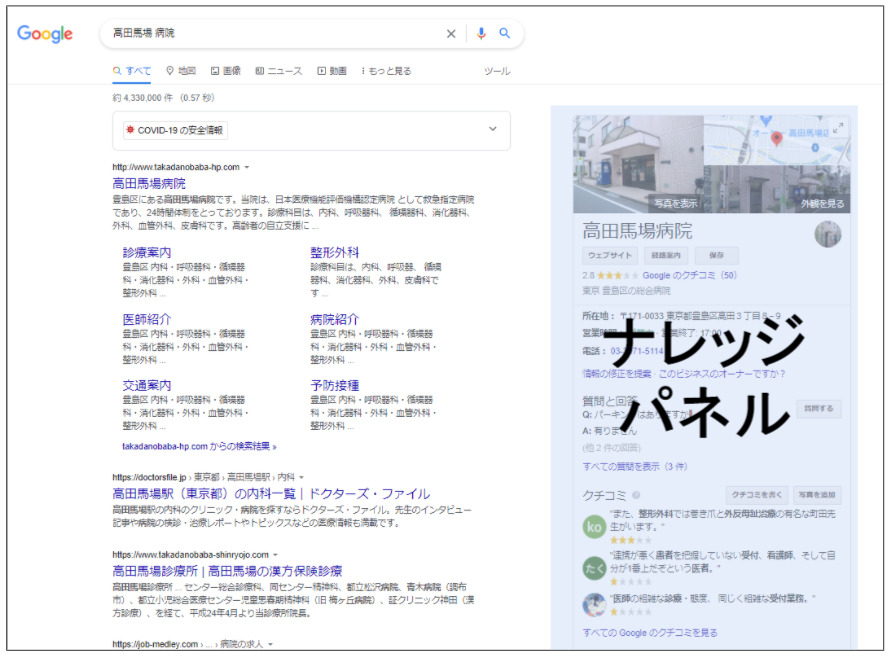Click the review text starting '連携が悪く患者を把握'
888x657 pixels.
[722, 561]
